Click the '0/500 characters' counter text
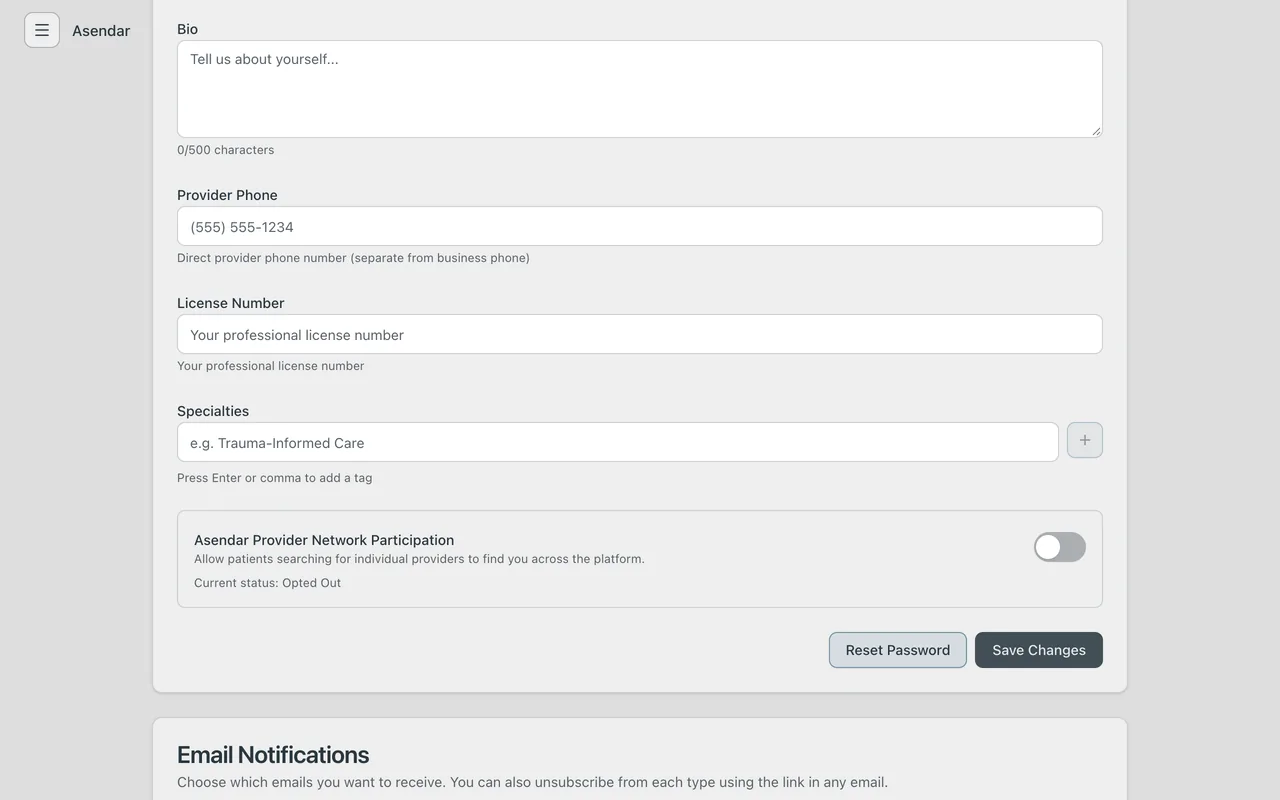This screenshot has height=800, width=1280. click(226, 150)
